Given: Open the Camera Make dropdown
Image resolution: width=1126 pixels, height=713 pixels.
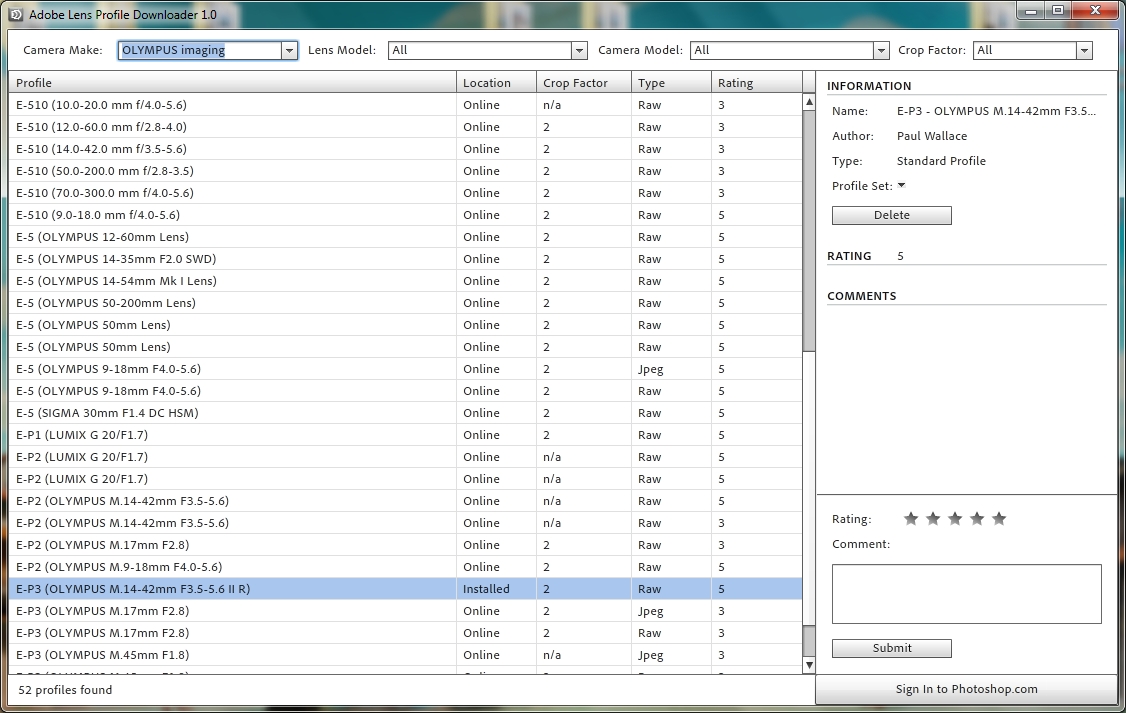Looking at the screenshot, I should tap(289, 50).
